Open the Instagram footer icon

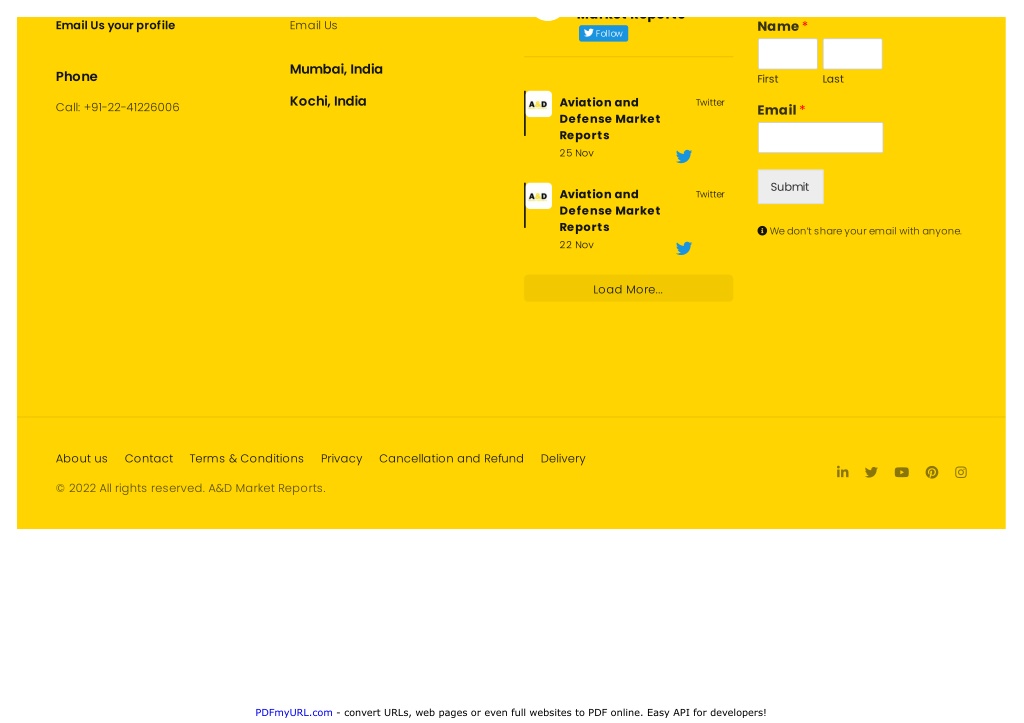pos(961,472)
